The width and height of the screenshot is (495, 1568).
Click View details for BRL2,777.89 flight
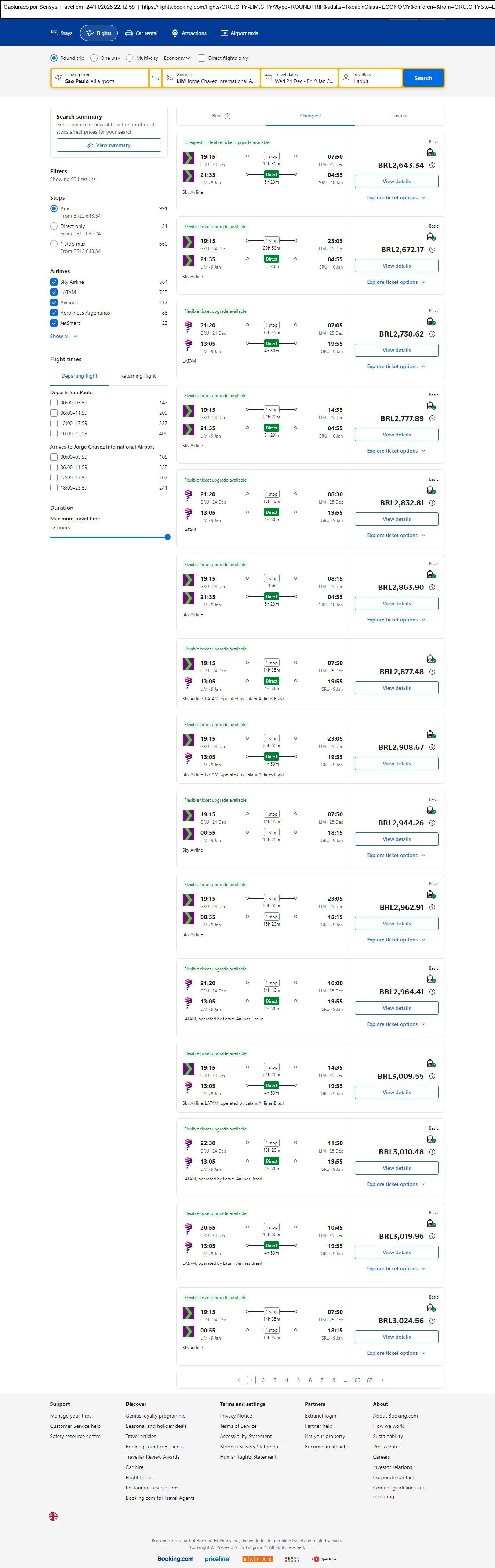[396, 435]
